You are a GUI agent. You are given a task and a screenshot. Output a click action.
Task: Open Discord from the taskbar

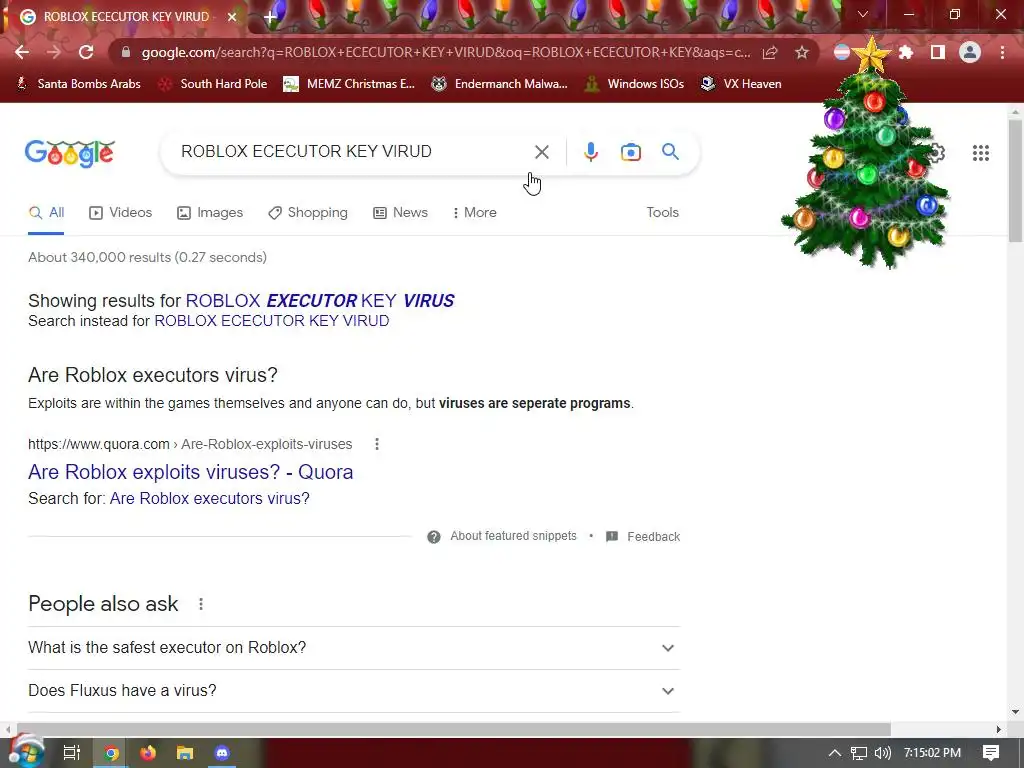pos(222,753)
